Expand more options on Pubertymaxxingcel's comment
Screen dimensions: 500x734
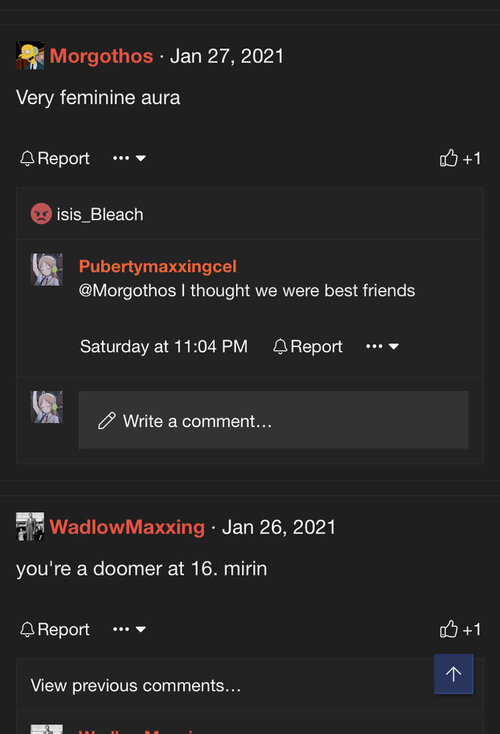coord(382,346)
